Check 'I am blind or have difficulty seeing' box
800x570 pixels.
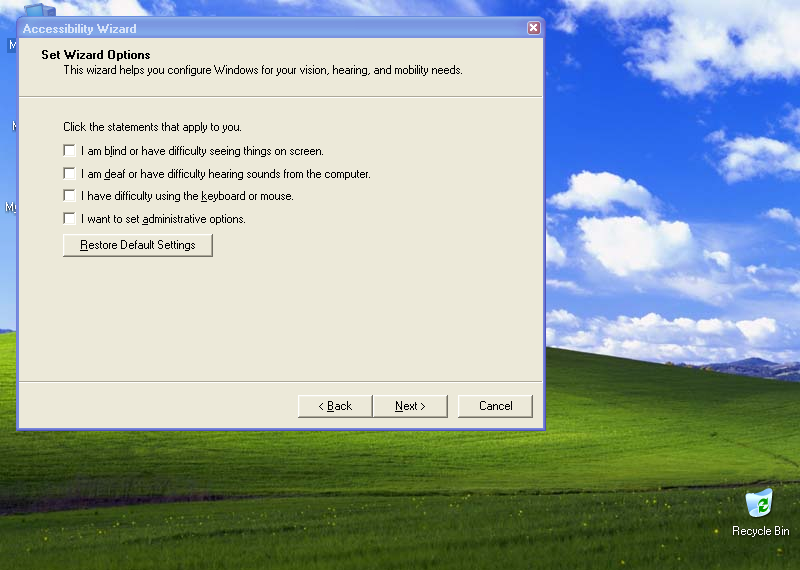tap(69, 151)
